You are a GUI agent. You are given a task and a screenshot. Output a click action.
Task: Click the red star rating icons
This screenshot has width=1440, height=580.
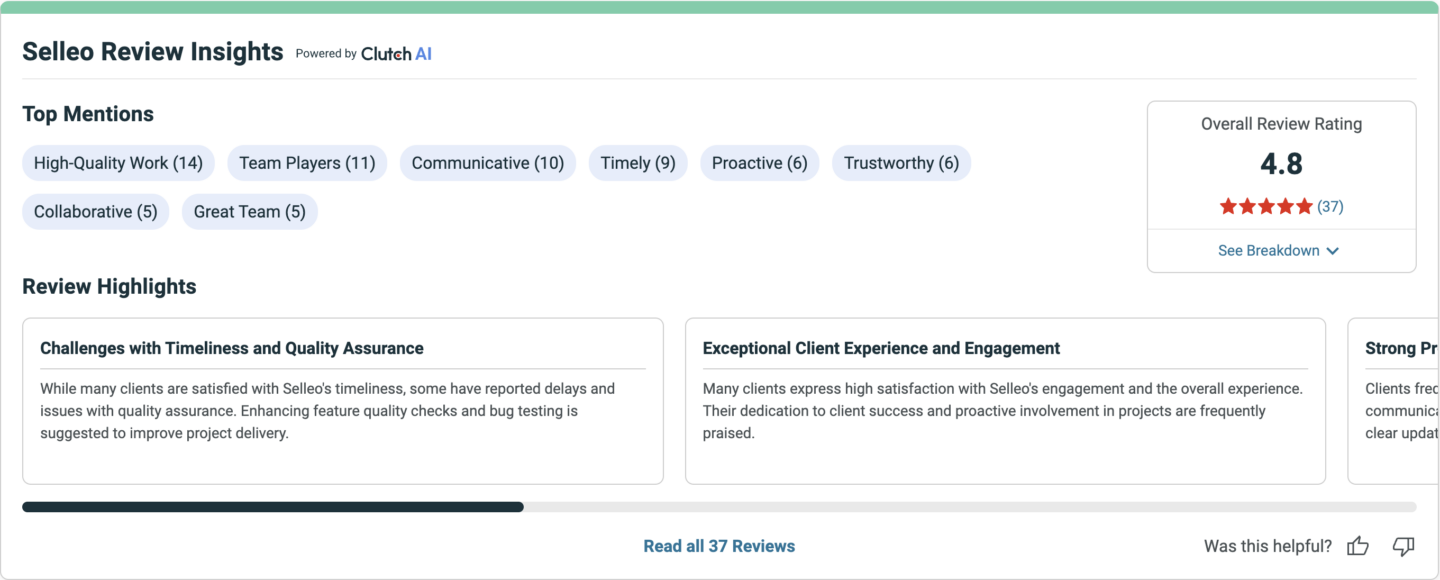point(1266,207)
